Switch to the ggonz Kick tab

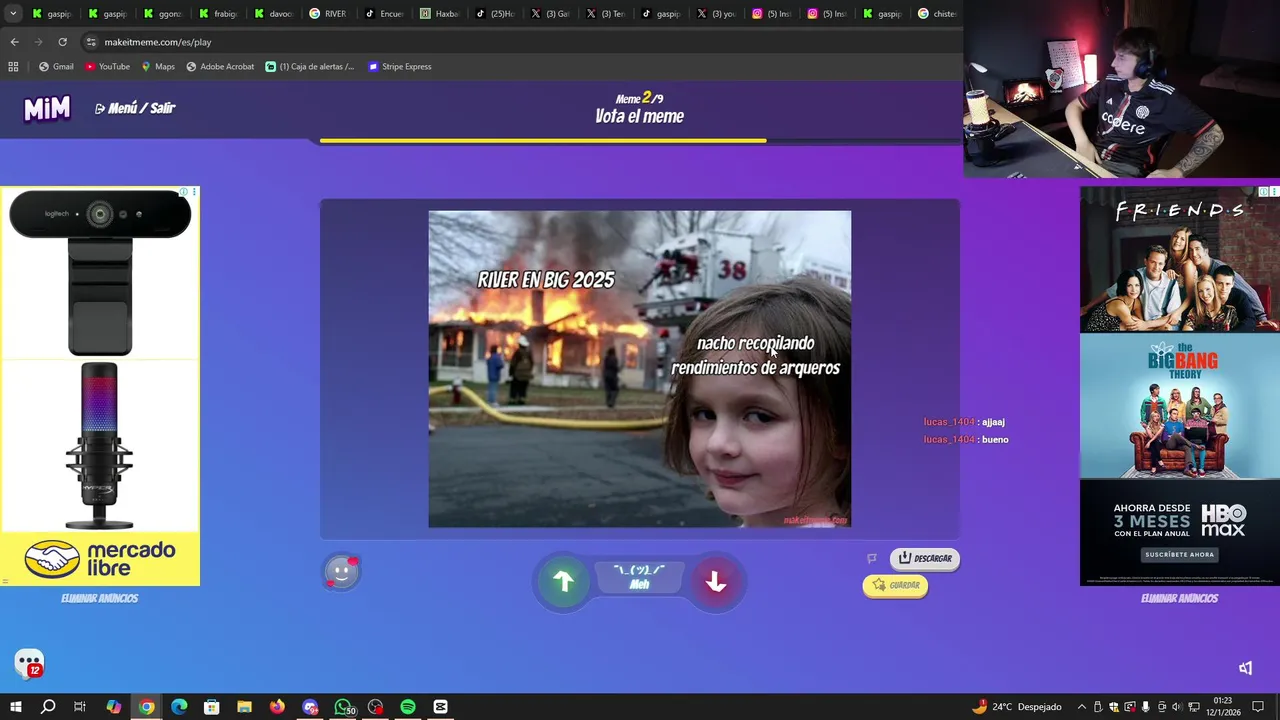pyautogui.click(x=163, y=14)
